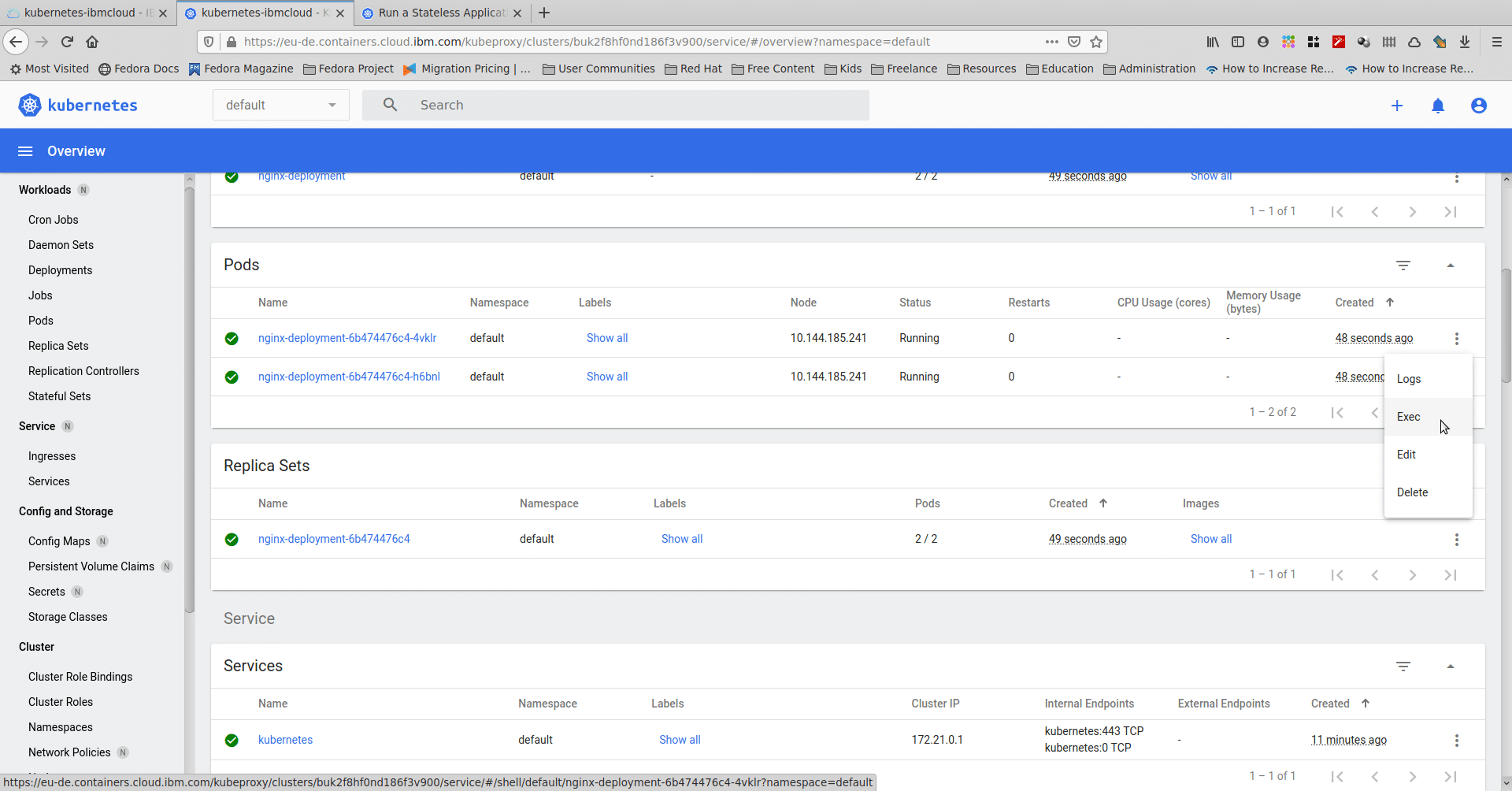Open the Firefox downloads panel
Viewport: 1512px width, 791px height.
tap(1465, 42)
